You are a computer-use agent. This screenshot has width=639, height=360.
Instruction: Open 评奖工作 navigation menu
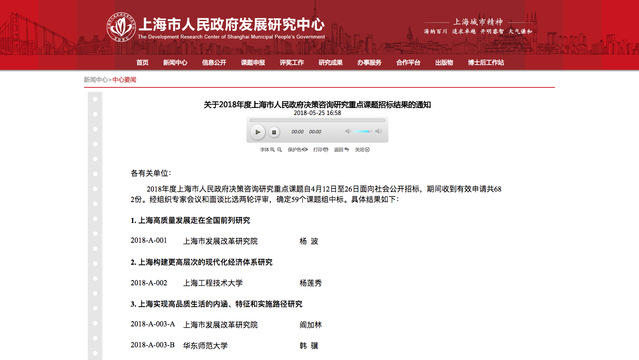[292, 62]
